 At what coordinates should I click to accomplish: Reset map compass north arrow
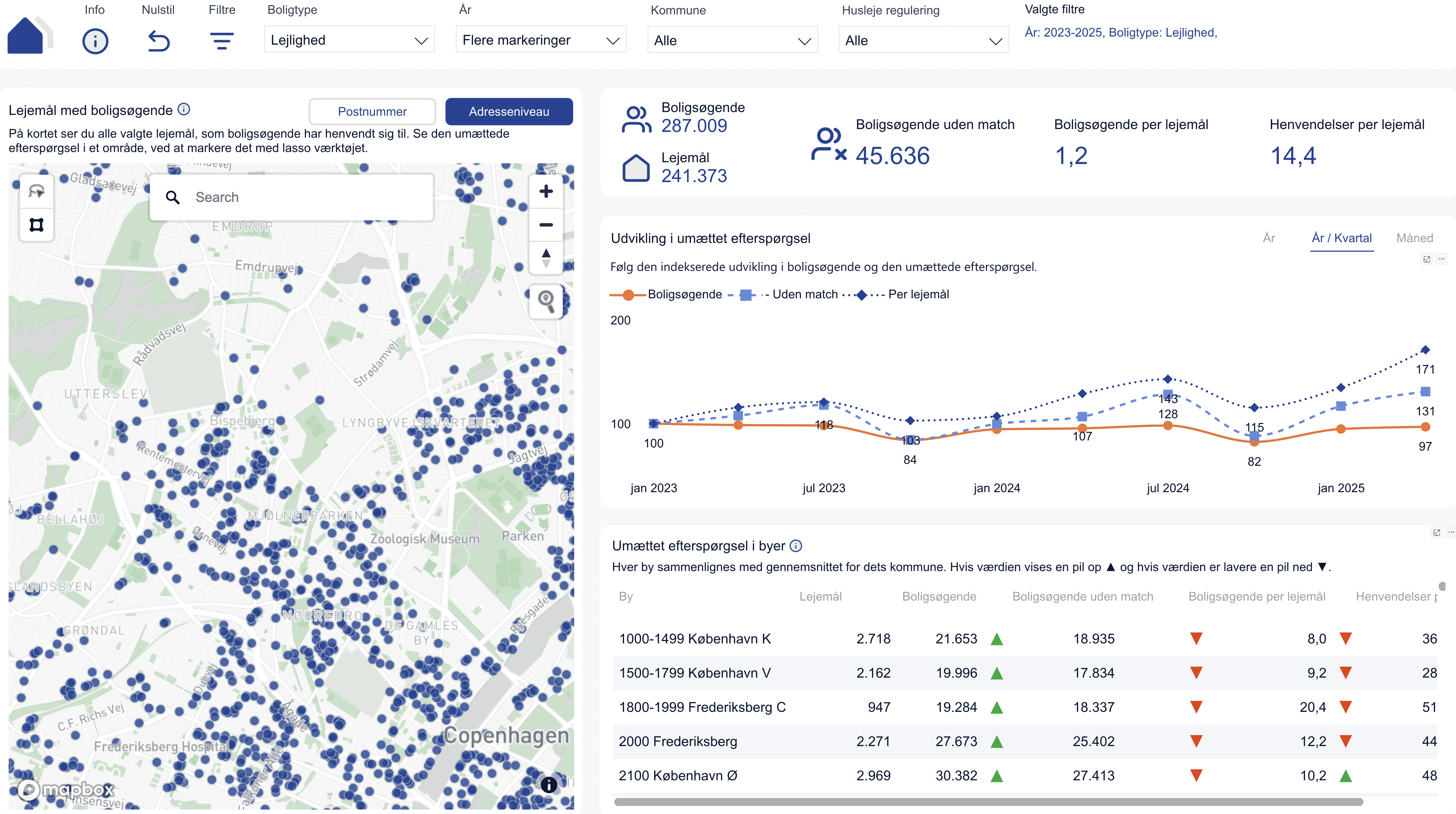tap(546, 258)
